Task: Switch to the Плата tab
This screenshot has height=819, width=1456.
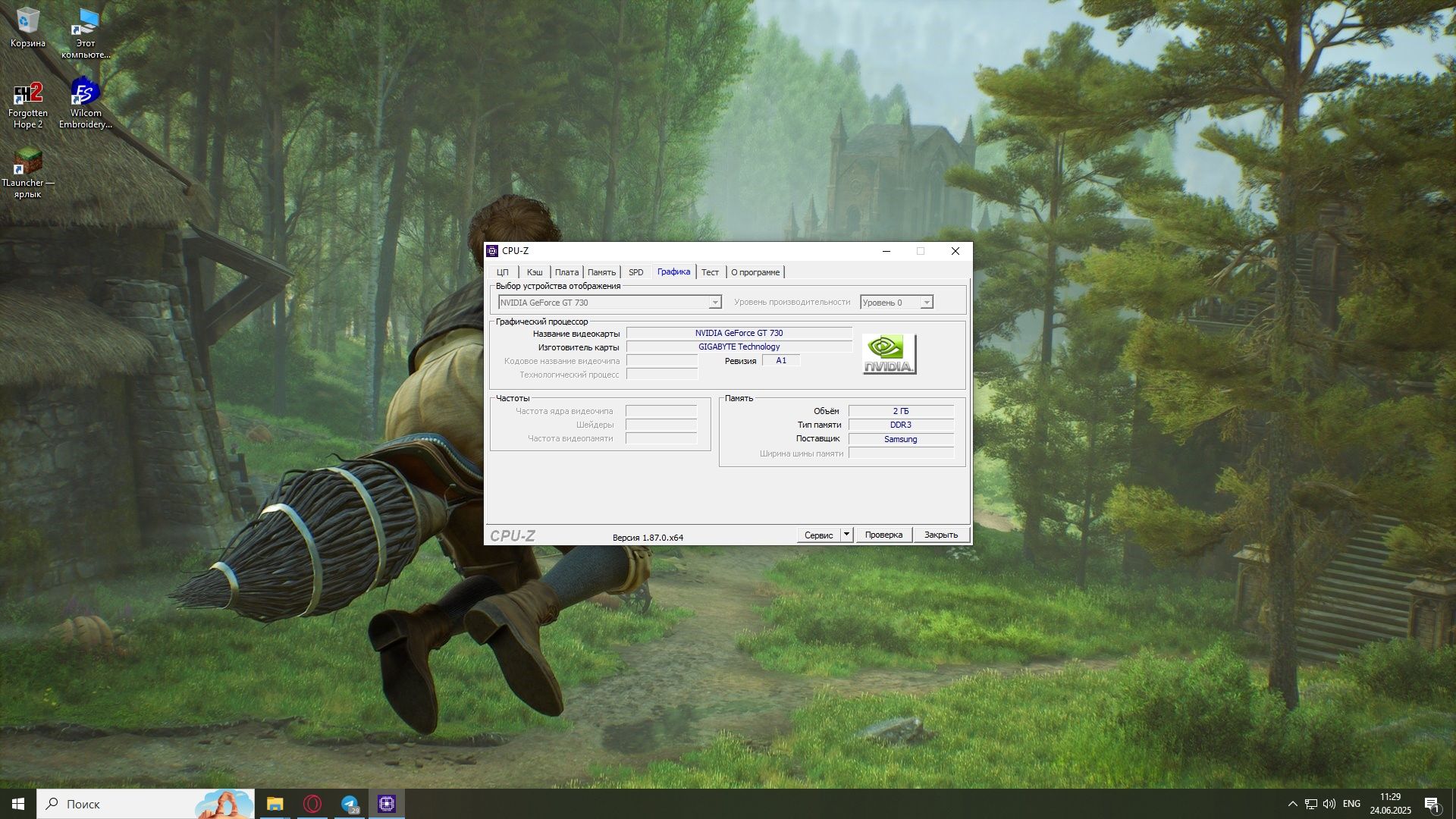Action: tap(566, 272)
